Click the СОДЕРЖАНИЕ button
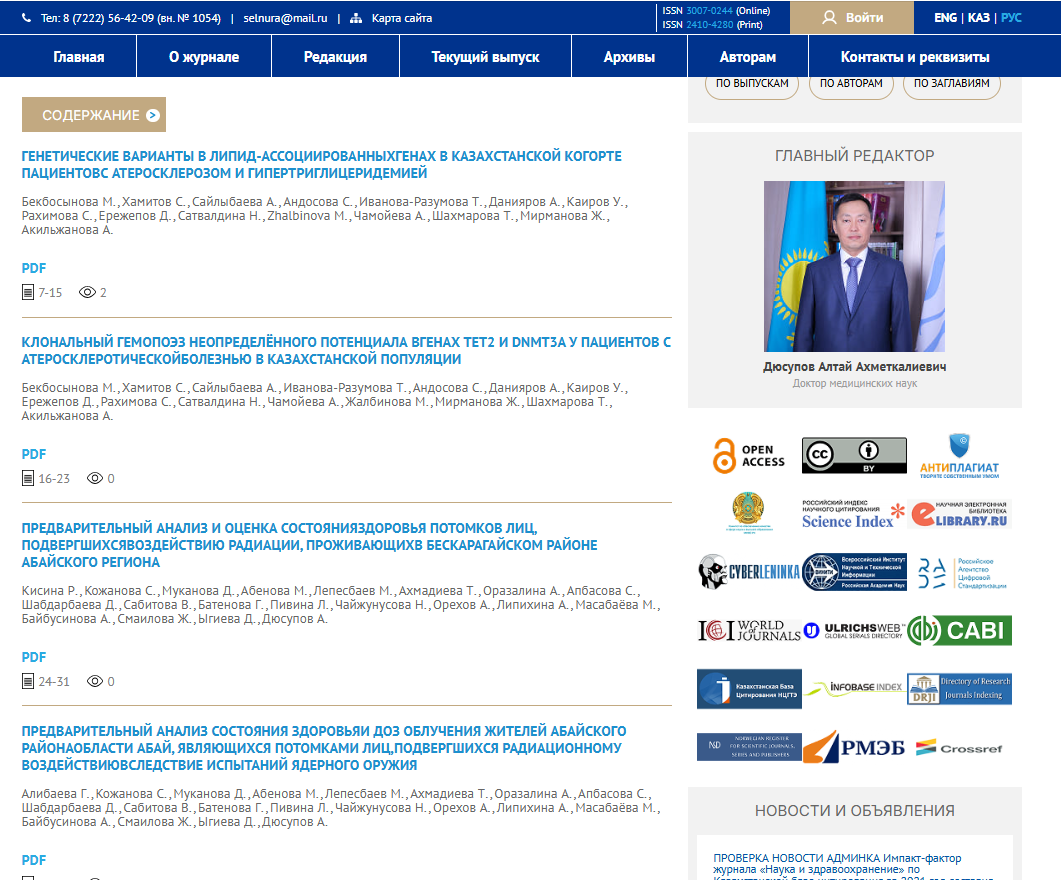 click(94, 115)
